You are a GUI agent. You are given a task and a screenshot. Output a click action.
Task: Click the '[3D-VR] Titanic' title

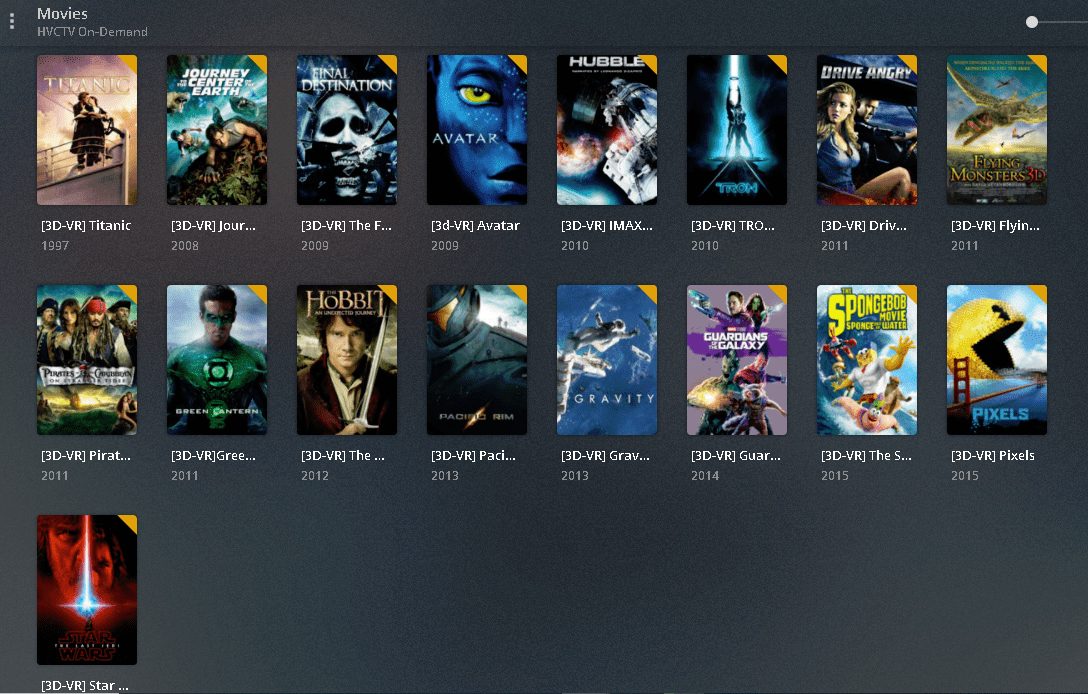tap(86, 226)
